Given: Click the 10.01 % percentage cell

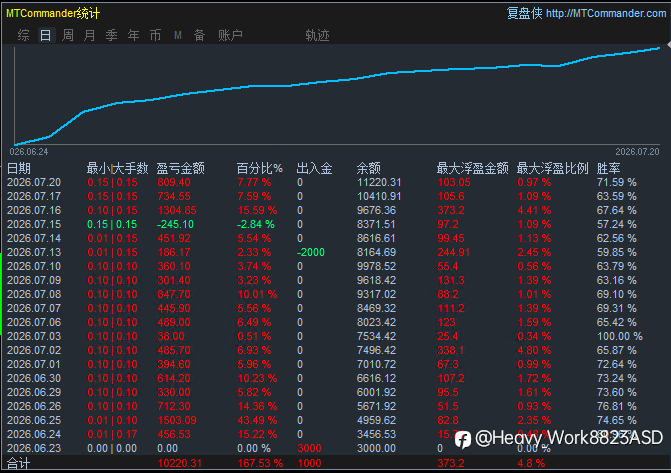Looking at the screenshot, I should pos(257,295).
